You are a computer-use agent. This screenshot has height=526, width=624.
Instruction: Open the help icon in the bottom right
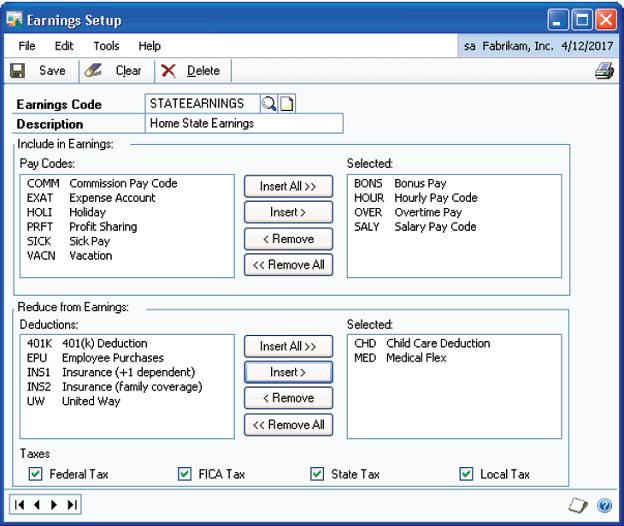(x=605, y=506)
